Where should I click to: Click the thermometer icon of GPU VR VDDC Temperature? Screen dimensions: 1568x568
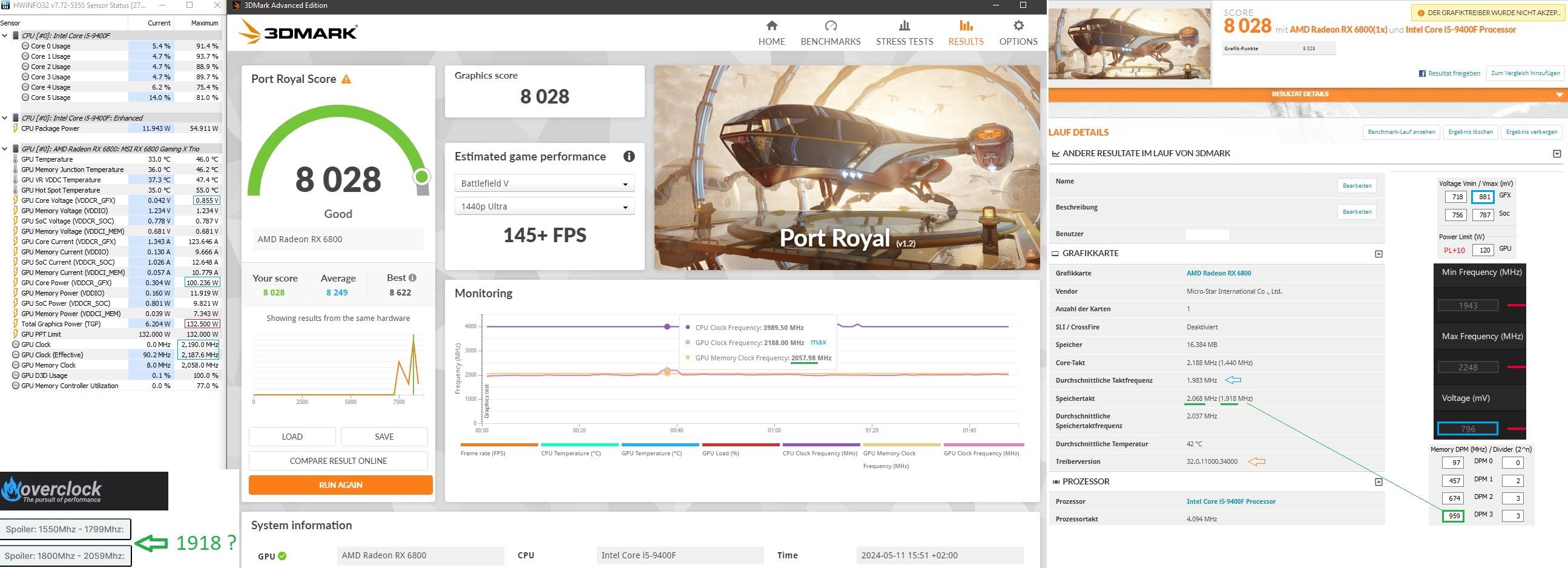[x=16, y=180]
